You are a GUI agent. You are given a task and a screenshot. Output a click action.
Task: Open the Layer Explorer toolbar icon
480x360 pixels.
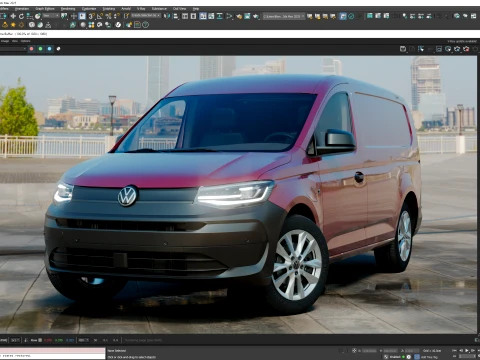193,16
